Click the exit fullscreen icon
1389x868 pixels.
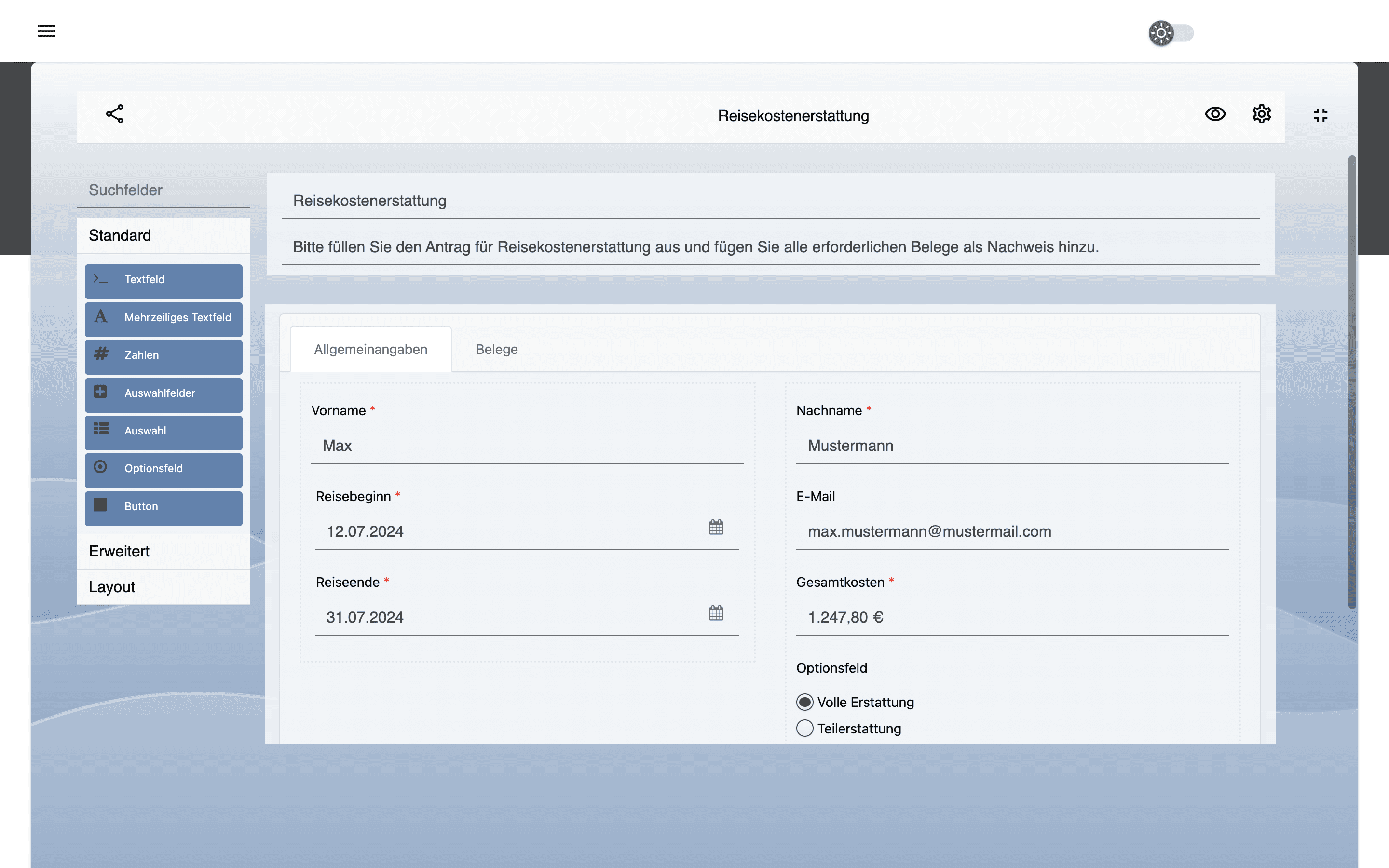click(1320, 115)
